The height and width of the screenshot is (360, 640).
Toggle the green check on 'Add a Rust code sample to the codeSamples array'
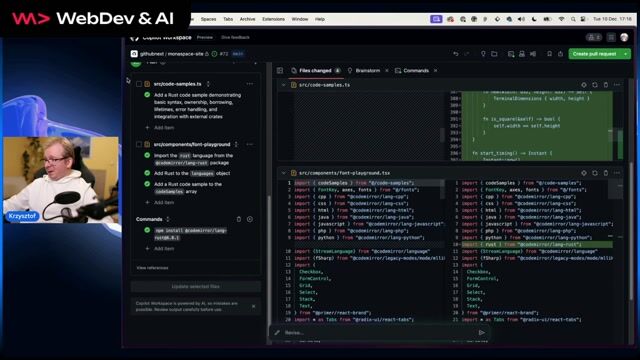[147, 184]
